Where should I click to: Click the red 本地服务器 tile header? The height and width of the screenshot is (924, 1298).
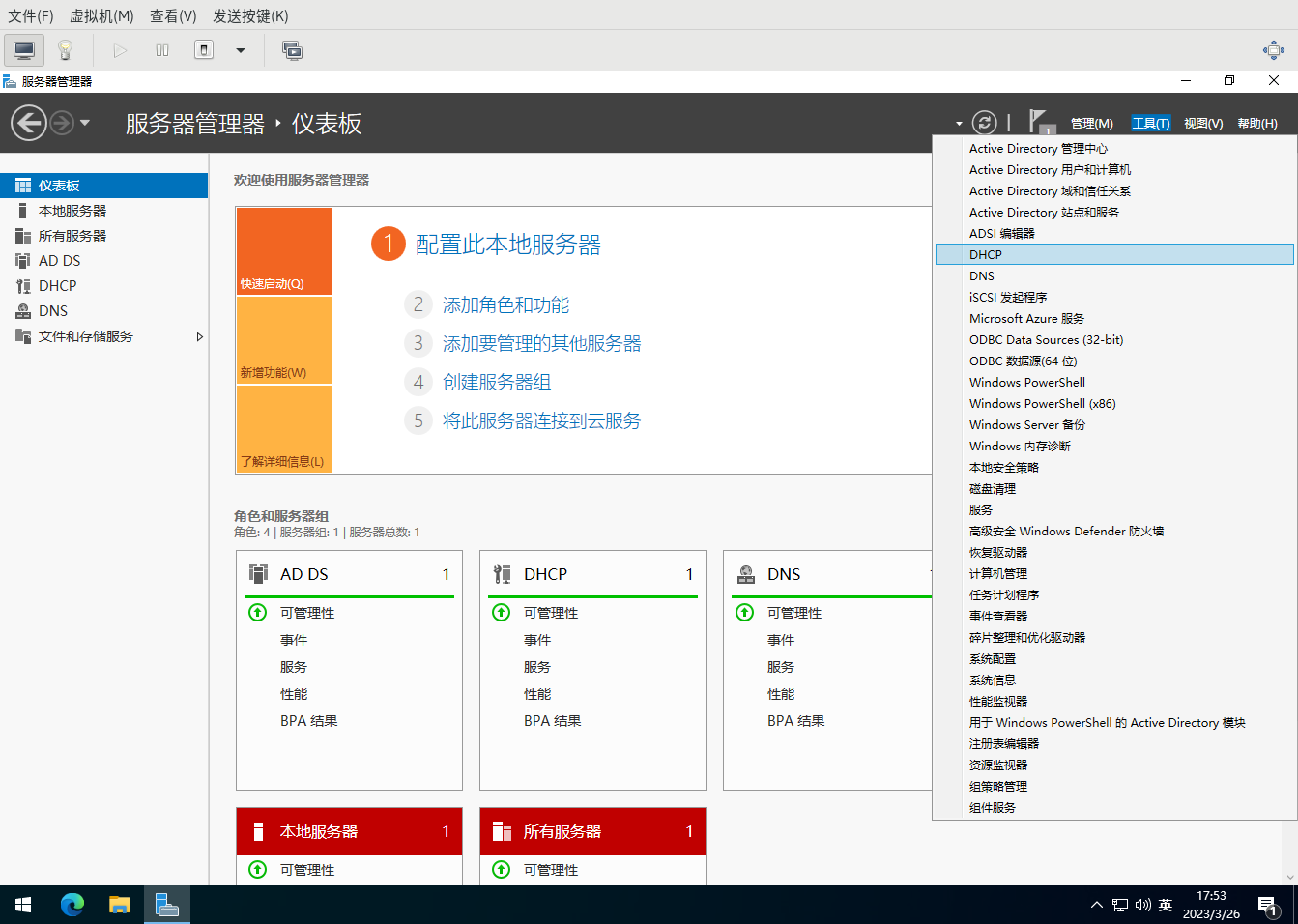(x=349, y=831)
